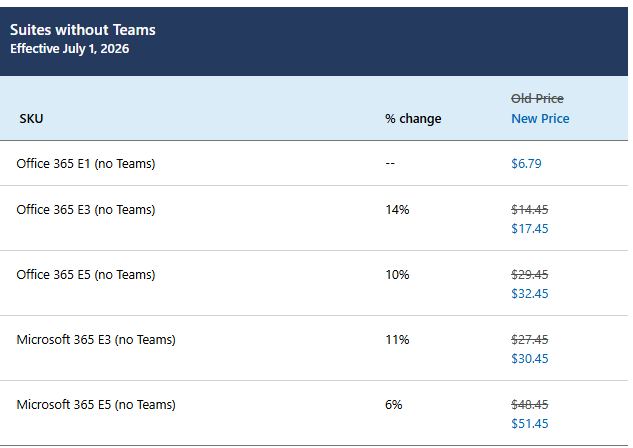Screen dimensions: 633x448
Task: Select the Office 365 E3 (no Teams) SKU
Action: [x=86, y=209]
